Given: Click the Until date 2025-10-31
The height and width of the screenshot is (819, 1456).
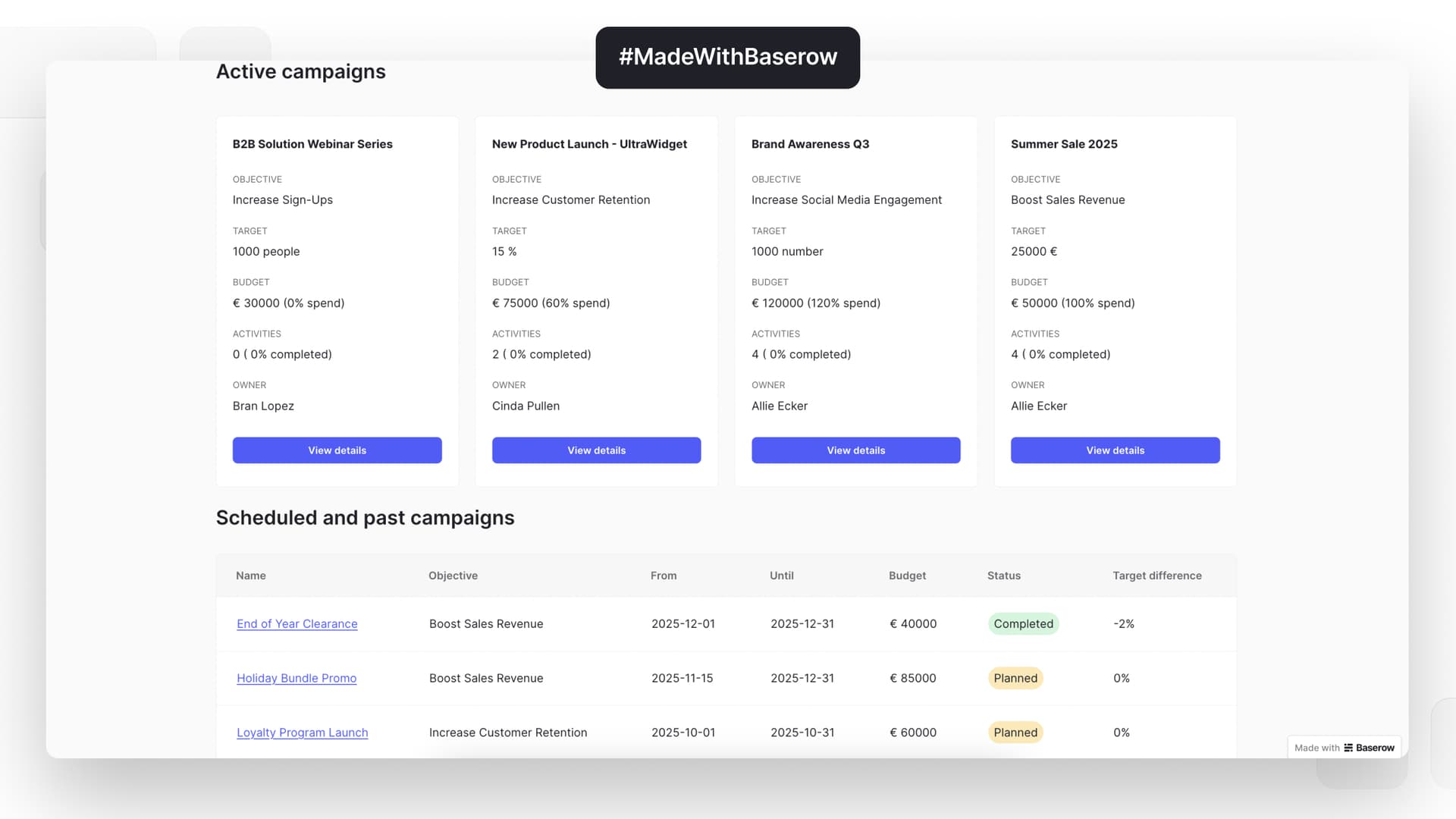Looking at the screenshot, I should [802, 733].
